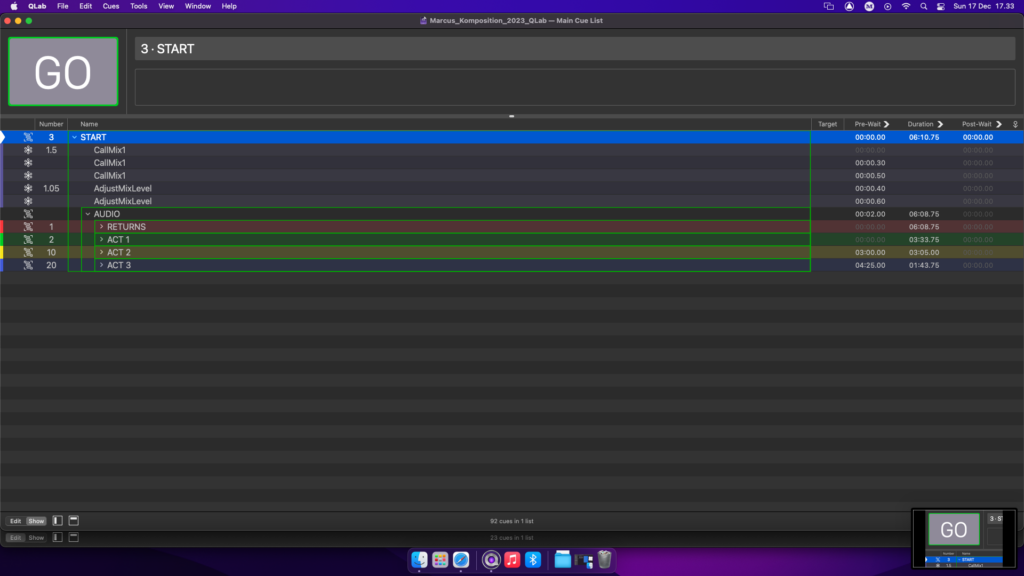This screenshot has width=1024, height=576.
Task: Toggle the Pre-Wait column arrow
Action: click(886, 124)
